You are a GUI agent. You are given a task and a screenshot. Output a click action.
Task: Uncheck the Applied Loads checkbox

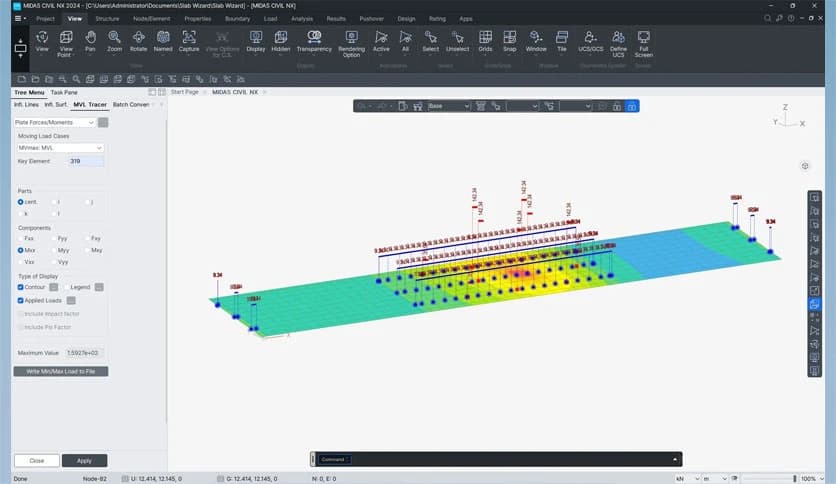tap(21, 300)
